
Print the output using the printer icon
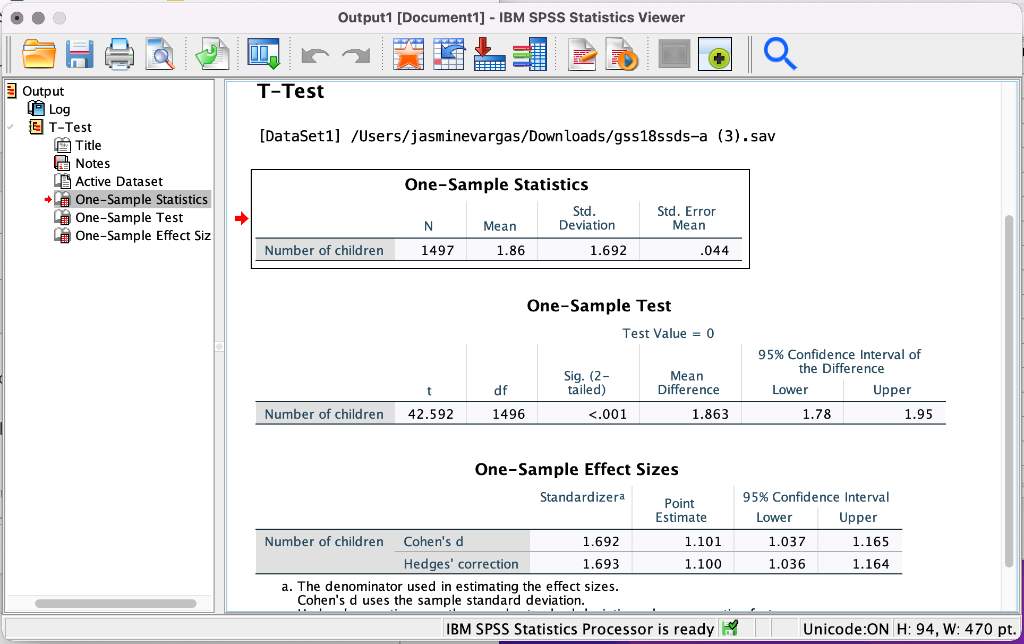point(119,54)
